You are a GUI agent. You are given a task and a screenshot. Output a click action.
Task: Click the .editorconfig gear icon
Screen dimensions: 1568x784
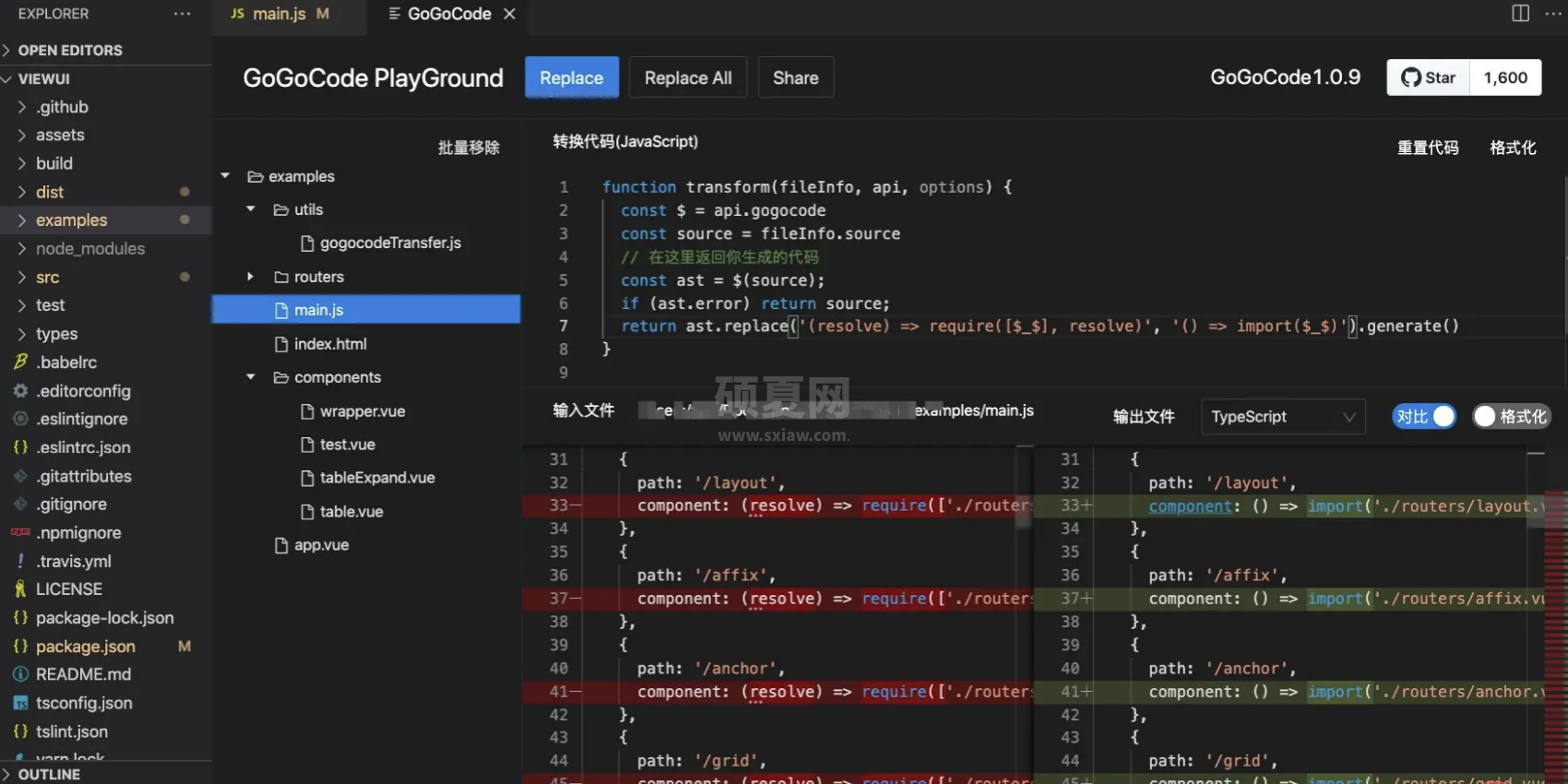[20, 391]
